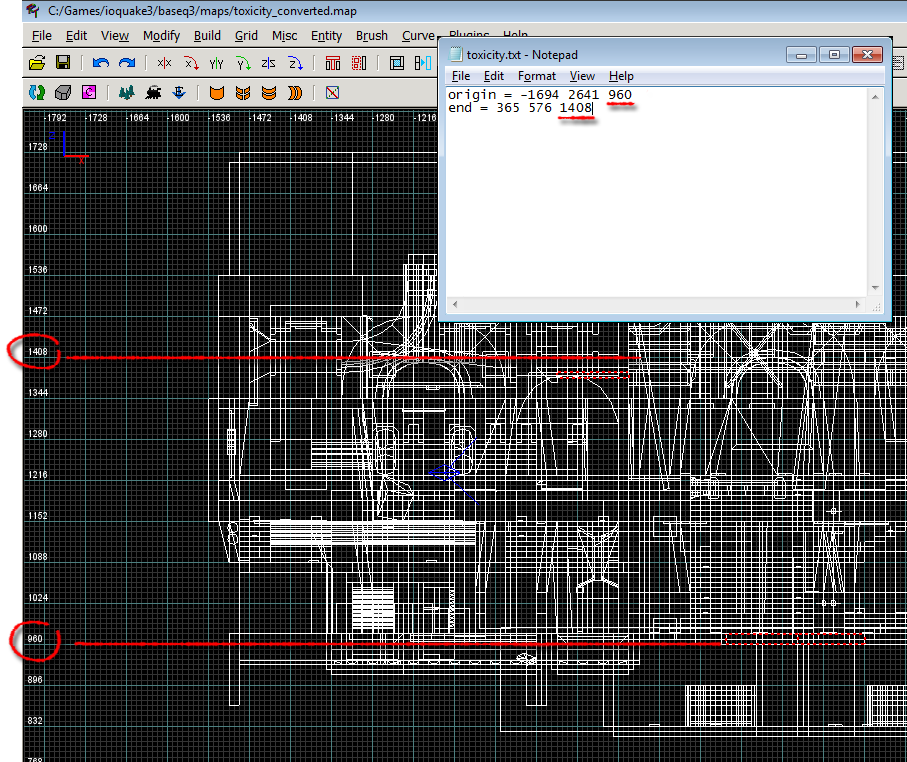Open the Brush menu in Radiant
The width and height of the screenshot is (907, 762).
coord(371,35)
